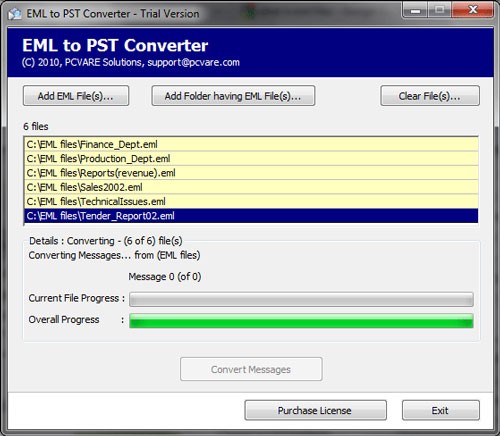The height and width of the screenshot is (436, 500).
Task: Click the green Overall Progress bar
Action: coord(301,321)
